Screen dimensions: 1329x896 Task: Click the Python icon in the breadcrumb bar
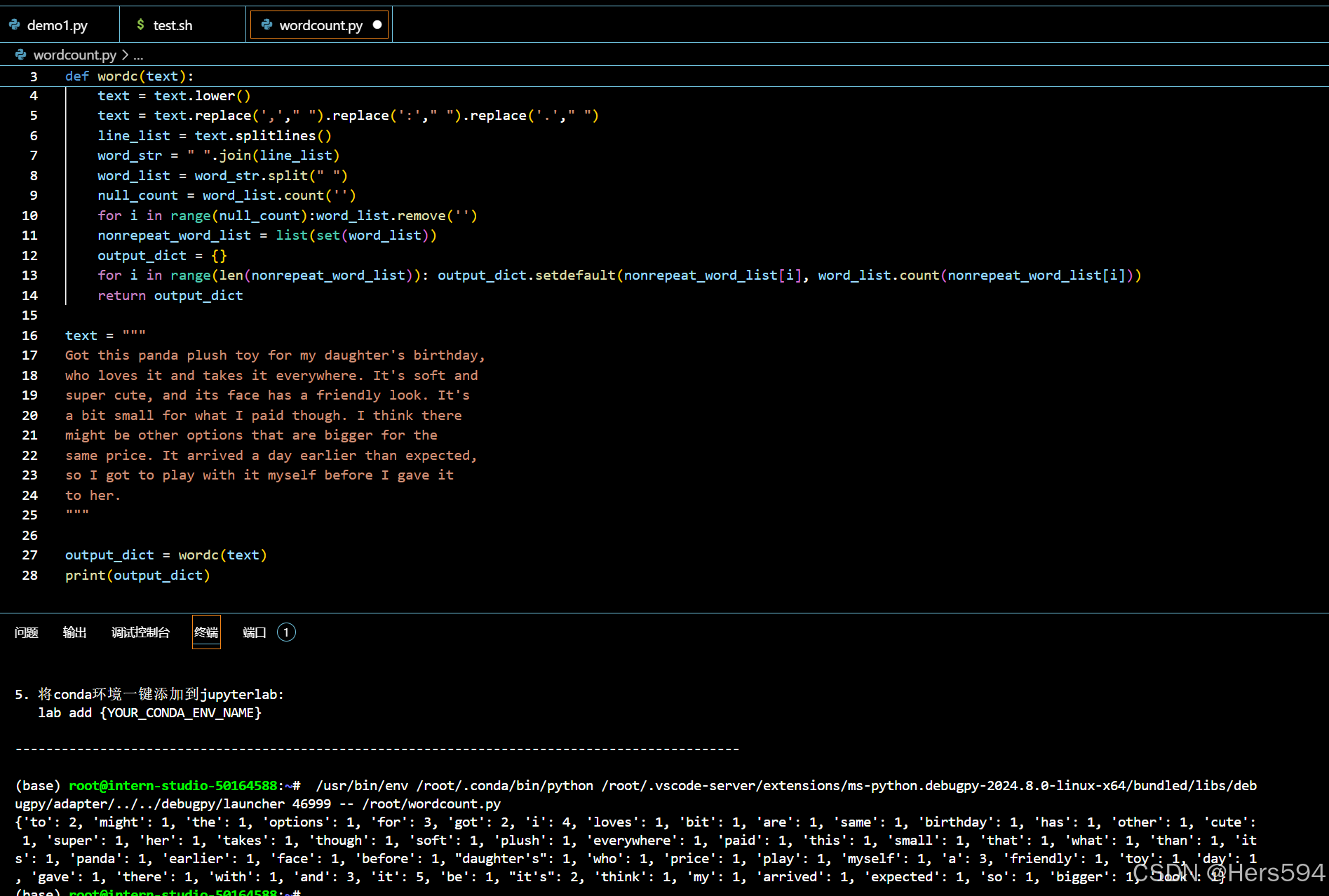point(20,54)
